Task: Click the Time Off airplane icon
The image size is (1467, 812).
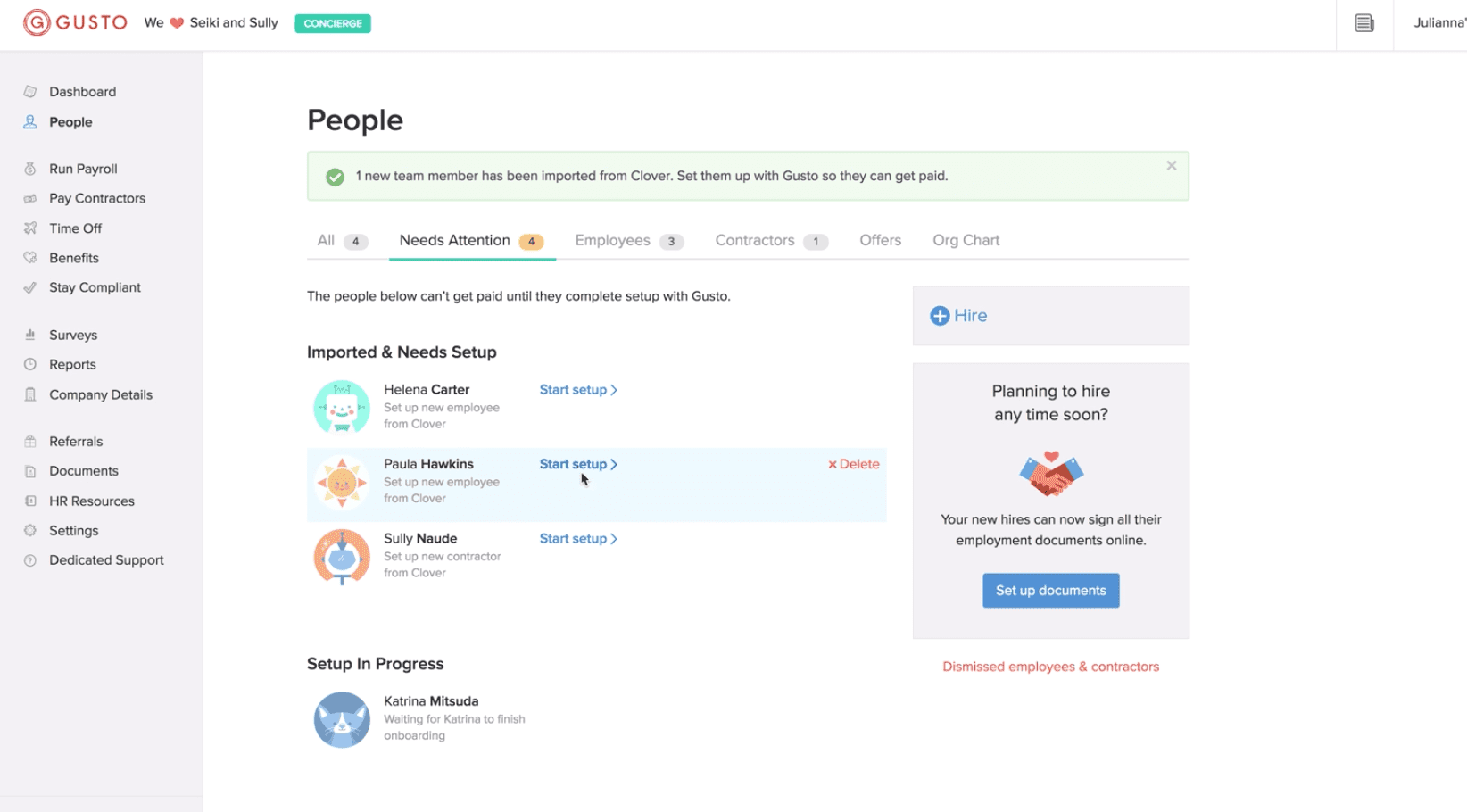Action: (x=30, y=228)
